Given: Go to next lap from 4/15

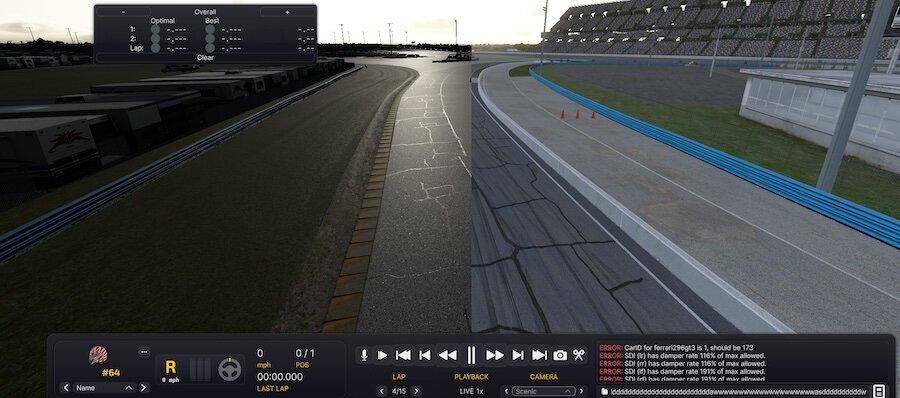Looking at the screenshot, I should [x=417, y=391].
